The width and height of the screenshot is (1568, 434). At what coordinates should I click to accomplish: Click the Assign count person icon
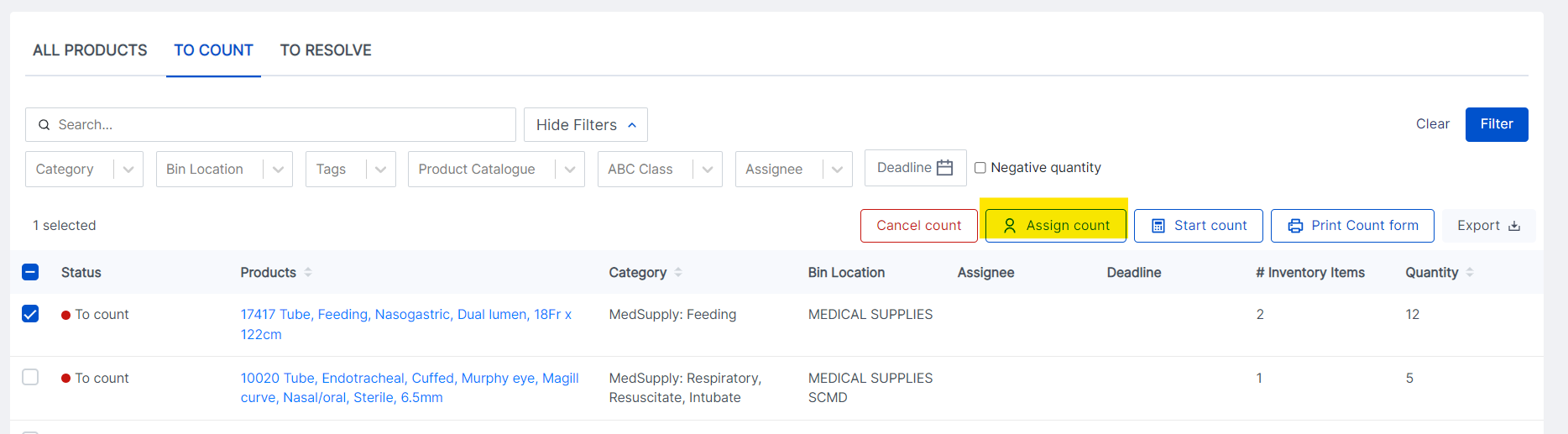(1010, 226)
